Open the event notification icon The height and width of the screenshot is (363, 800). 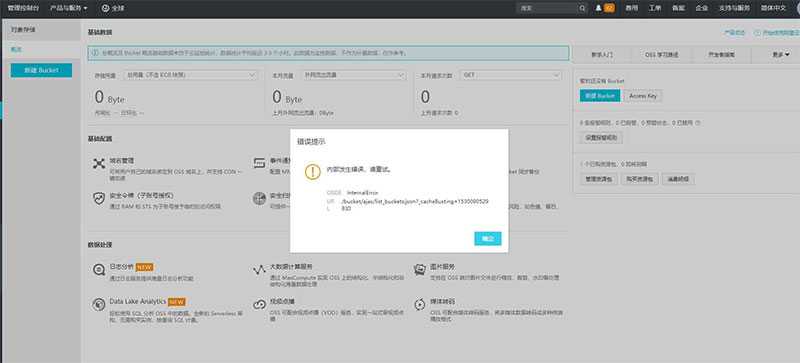click(259, 163)
